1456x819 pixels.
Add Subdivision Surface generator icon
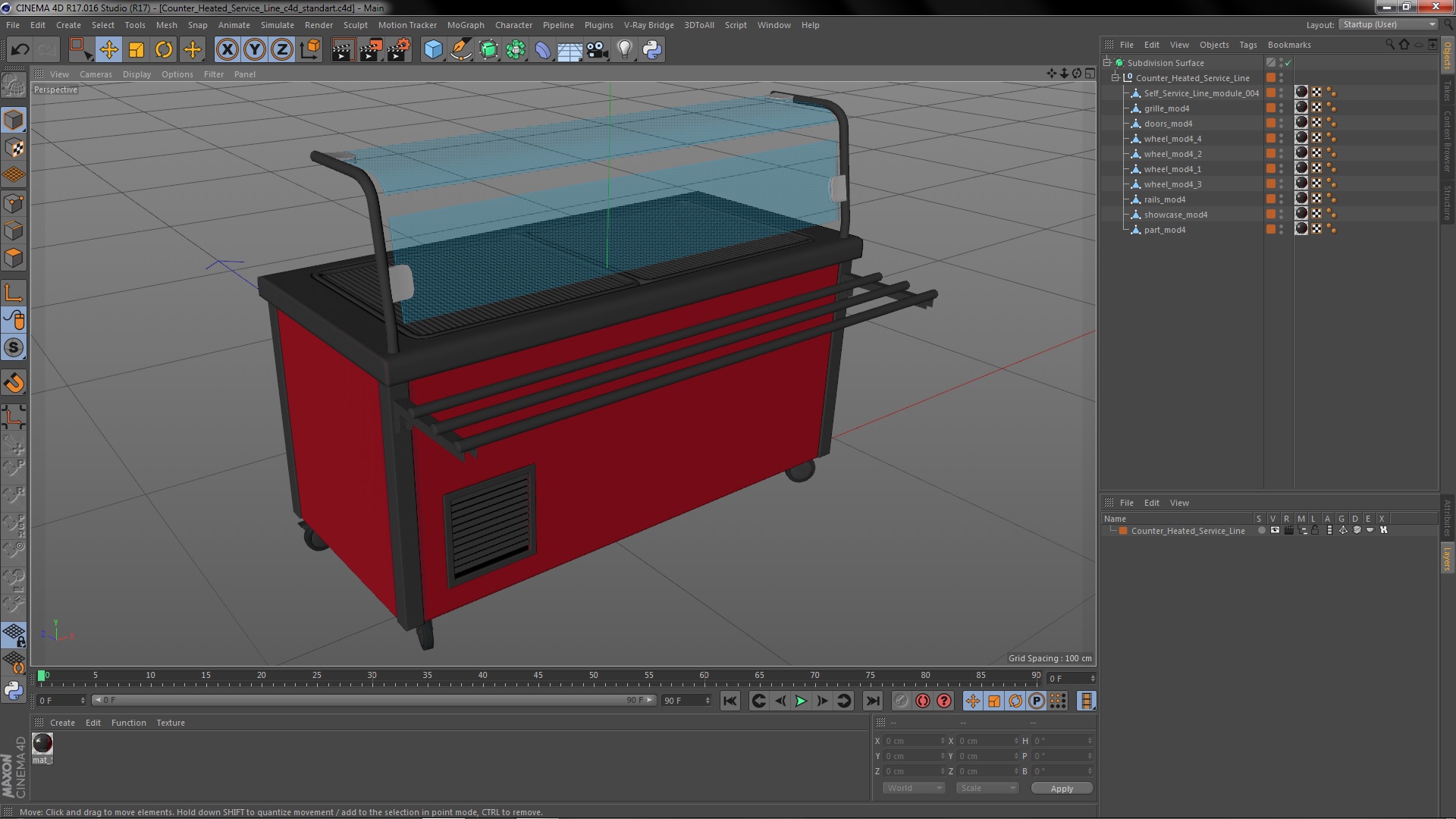coord(488,50)
